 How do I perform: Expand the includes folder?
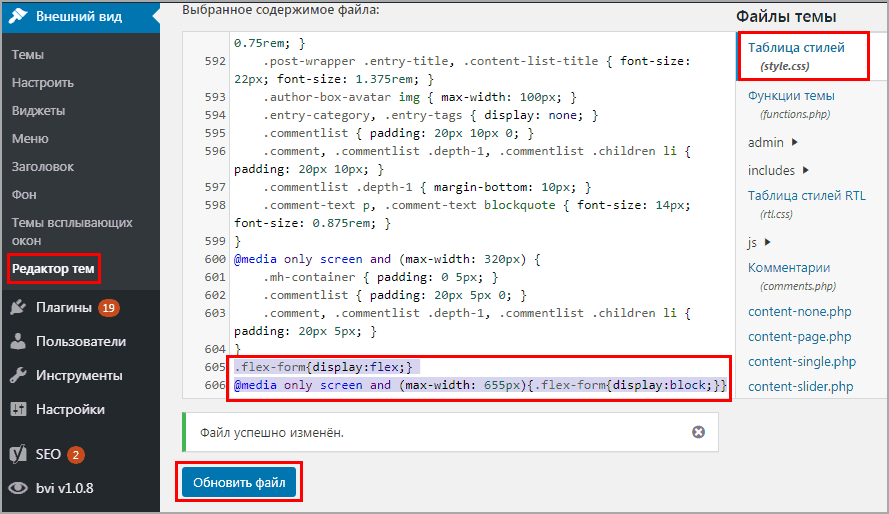pyautogui.click(x=806, y=170)
